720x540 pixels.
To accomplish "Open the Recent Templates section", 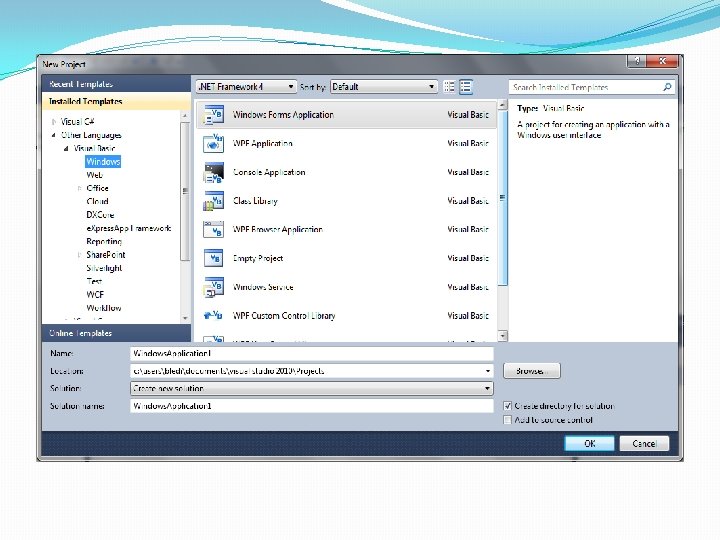I will tap(116, 84).
